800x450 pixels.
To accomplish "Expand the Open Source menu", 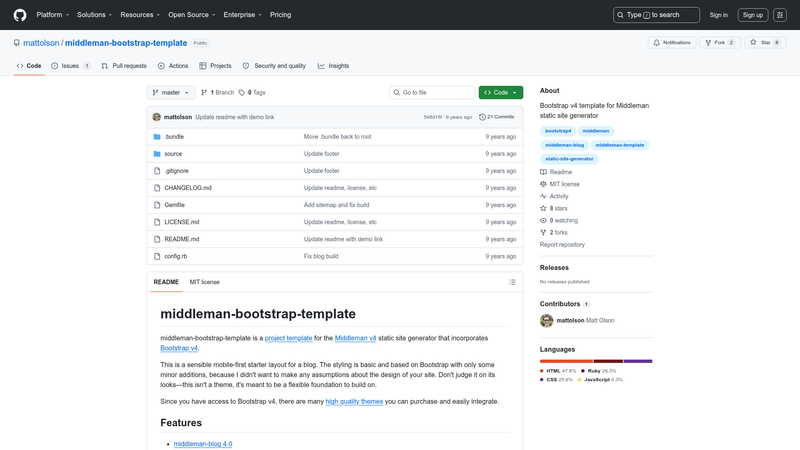I will (192, 15).
